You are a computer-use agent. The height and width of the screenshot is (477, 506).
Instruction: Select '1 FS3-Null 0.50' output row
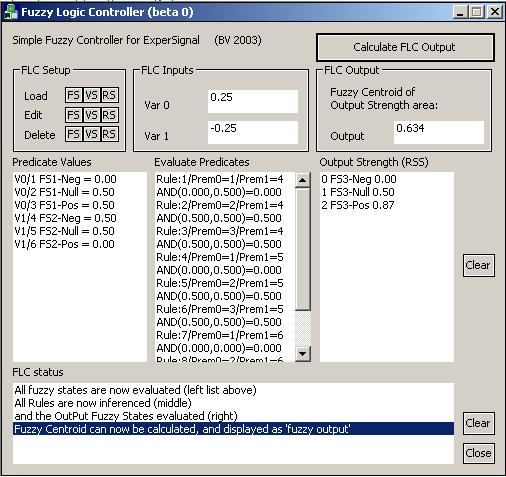[x=387, y=192]
